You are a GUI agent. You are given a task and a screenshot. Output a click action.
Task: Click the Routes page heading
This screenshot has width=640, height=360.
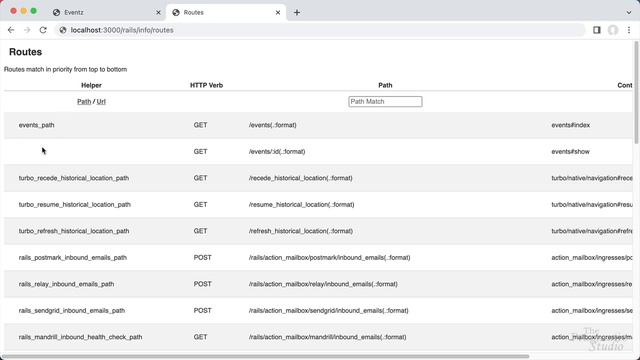point(25,52)
